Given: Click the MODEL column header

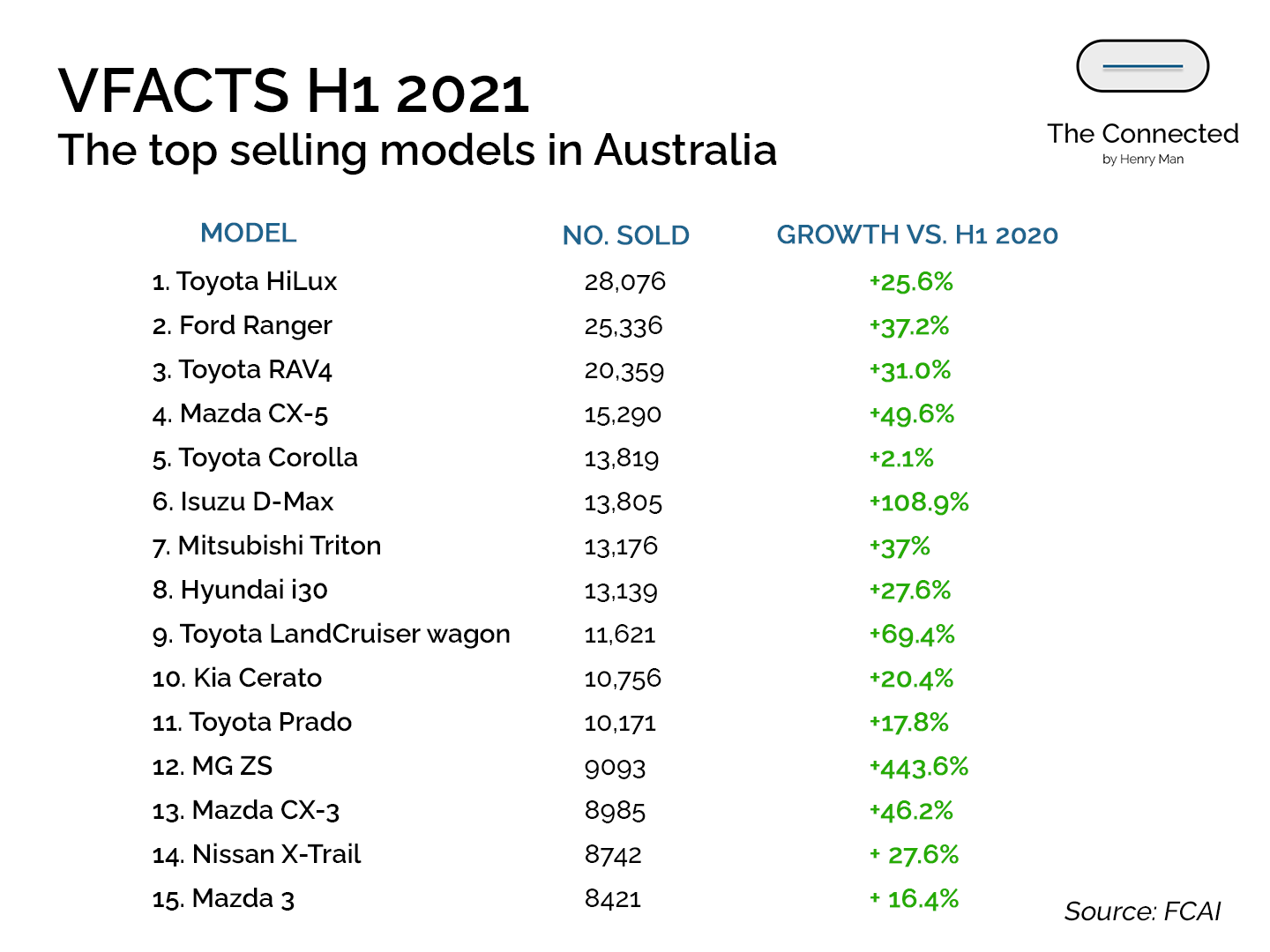Looking at the screenshot, I should click(x=248, y=234).
